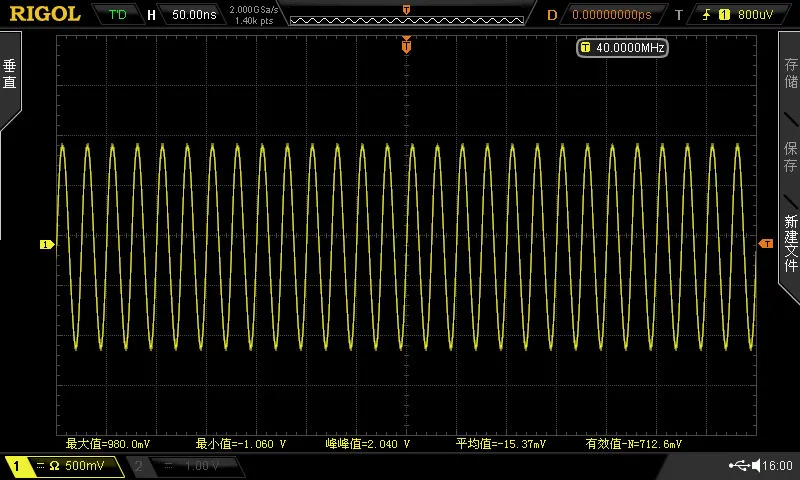800x480 pixels.
Task: Click the T'D trigger status indicator
Action: [117, 14]
